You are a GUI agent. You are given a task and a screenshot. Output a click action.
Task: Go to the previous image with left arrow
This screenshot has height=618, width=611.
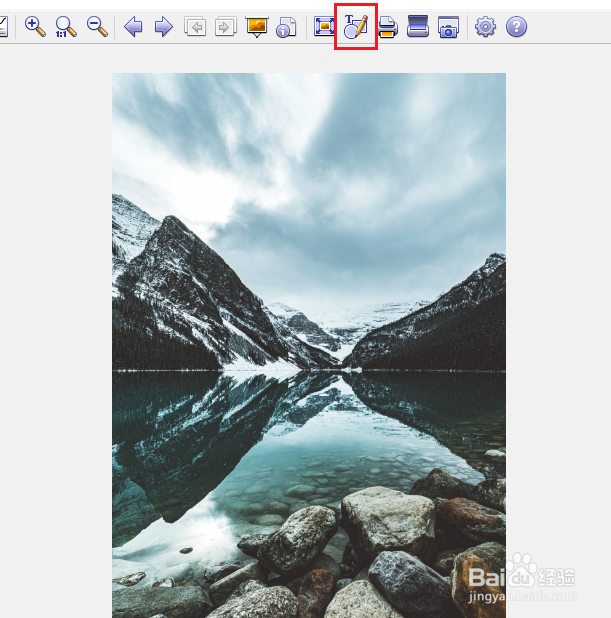[x=133, y=27]
